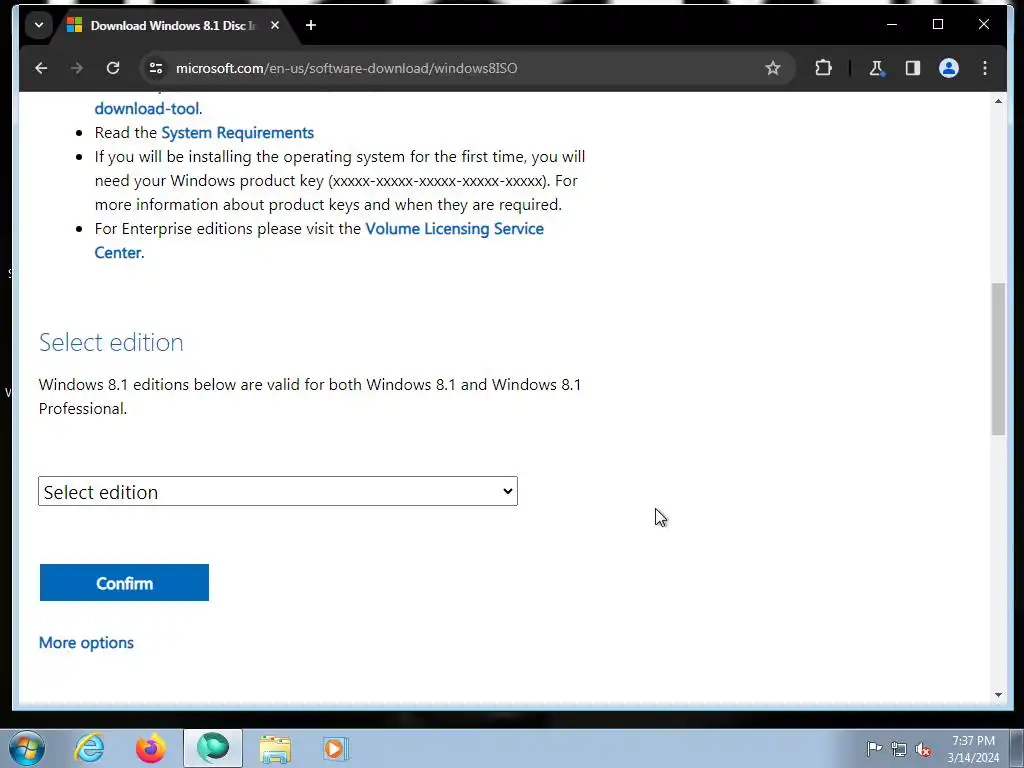The width and height of the screenshot is (1024, 768).
Task: Click the scrollbar down arrow
Action: tap(998, 695)
